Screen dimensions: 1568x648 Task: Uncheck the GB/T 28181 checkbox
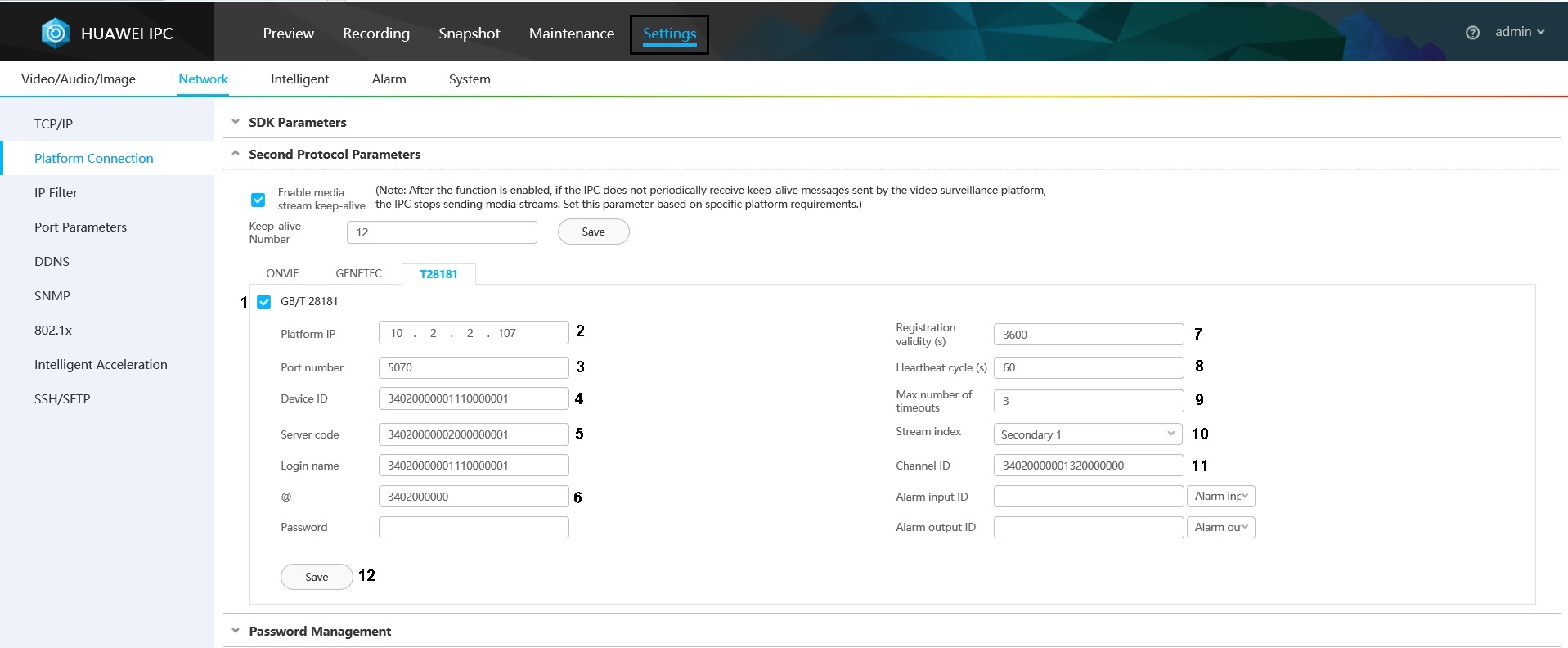[264, 302]
